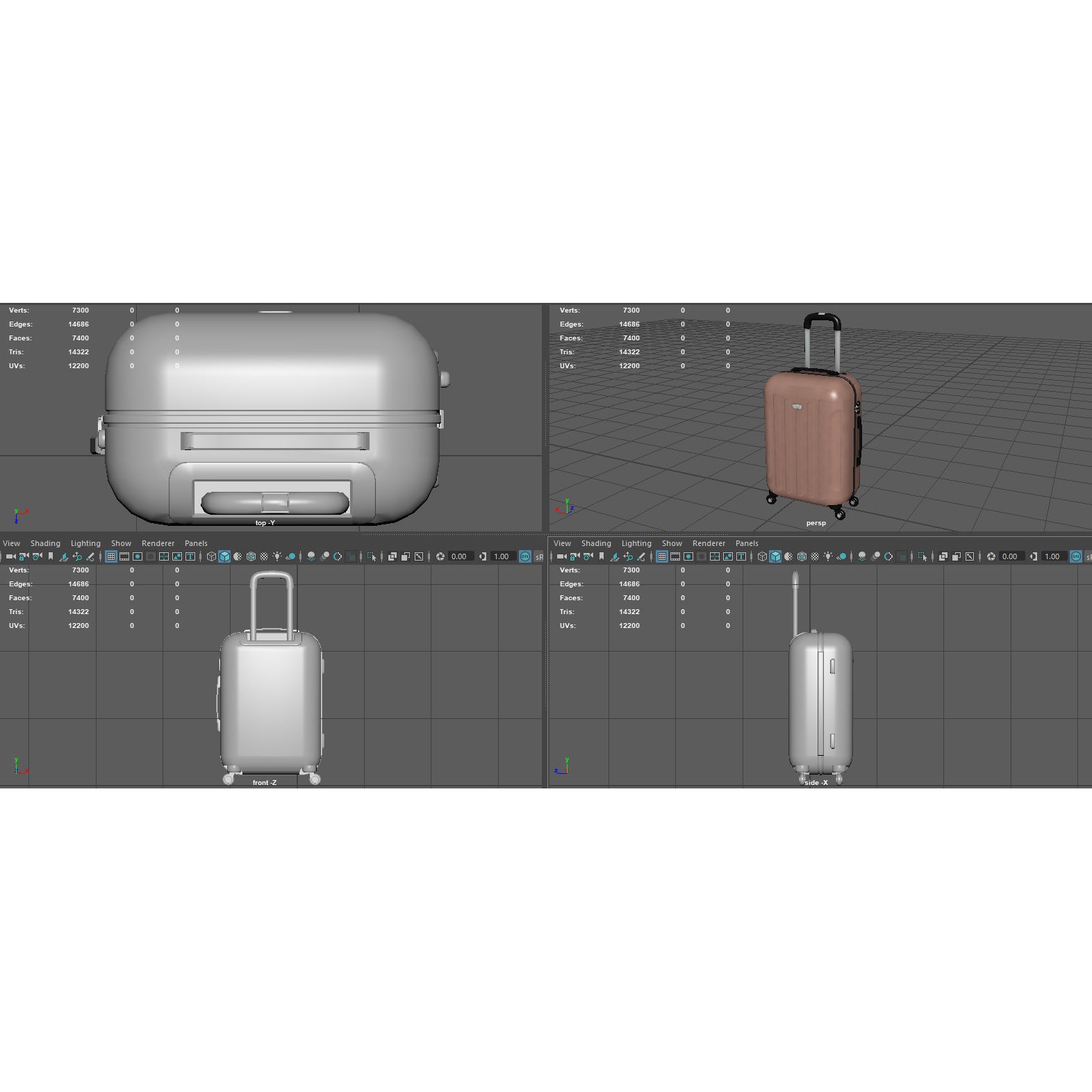Image resolution: width=1092 pixels, height=1092 pixels.
Task: Open the View menu in side -X panel
Action: (x=563, y=543)
